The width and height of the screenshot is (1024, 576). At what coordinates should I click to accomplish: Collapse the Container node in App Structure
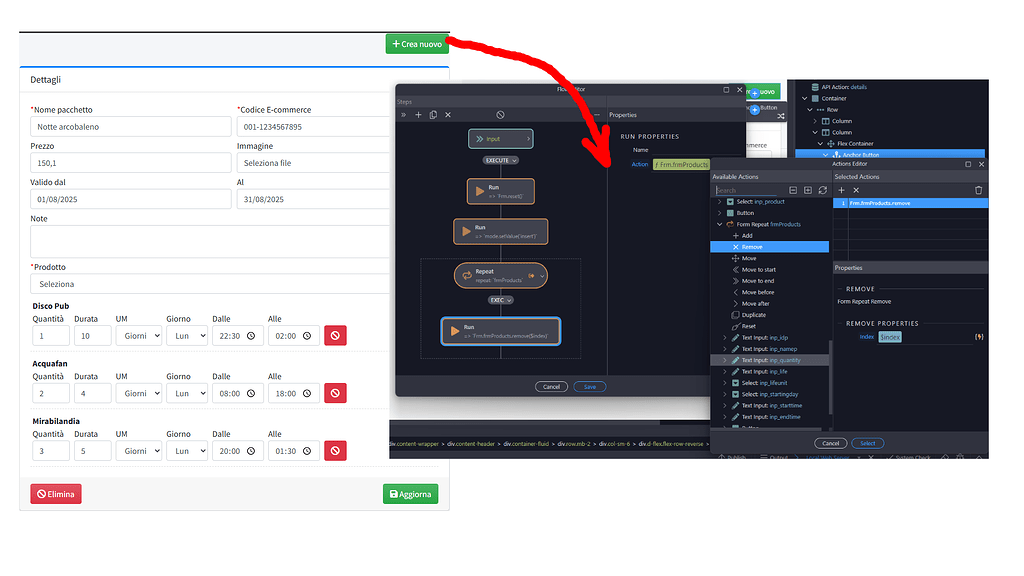tap(805, 99)
